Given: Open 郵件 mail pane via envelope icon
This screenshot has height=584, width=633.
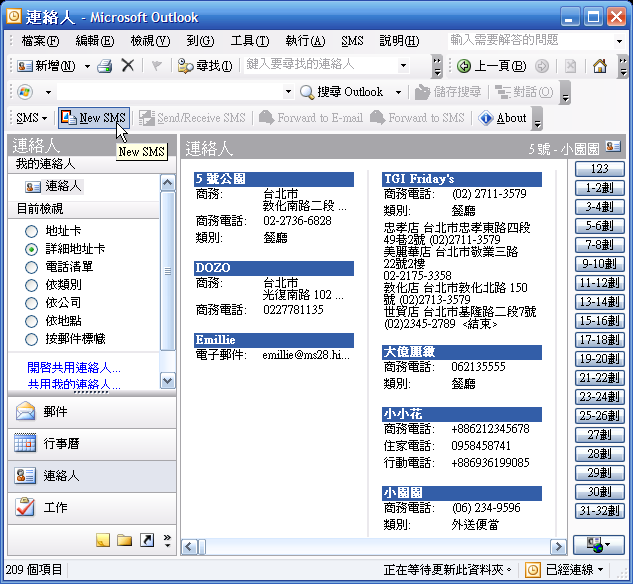Looking at the screenshot, I should (25, 412).
